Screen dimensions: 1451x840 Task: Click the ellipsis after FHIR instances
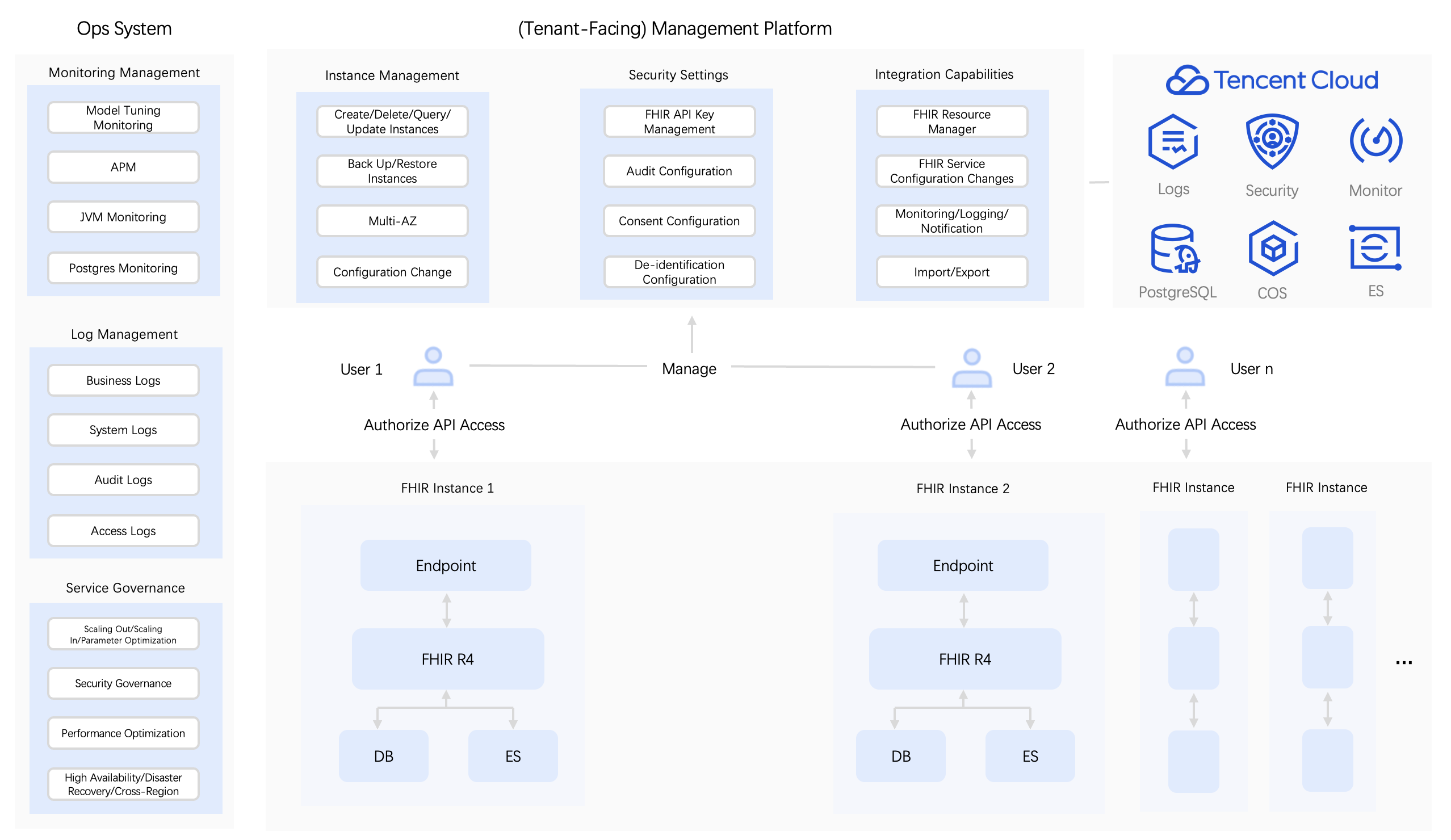(1403, 663)
